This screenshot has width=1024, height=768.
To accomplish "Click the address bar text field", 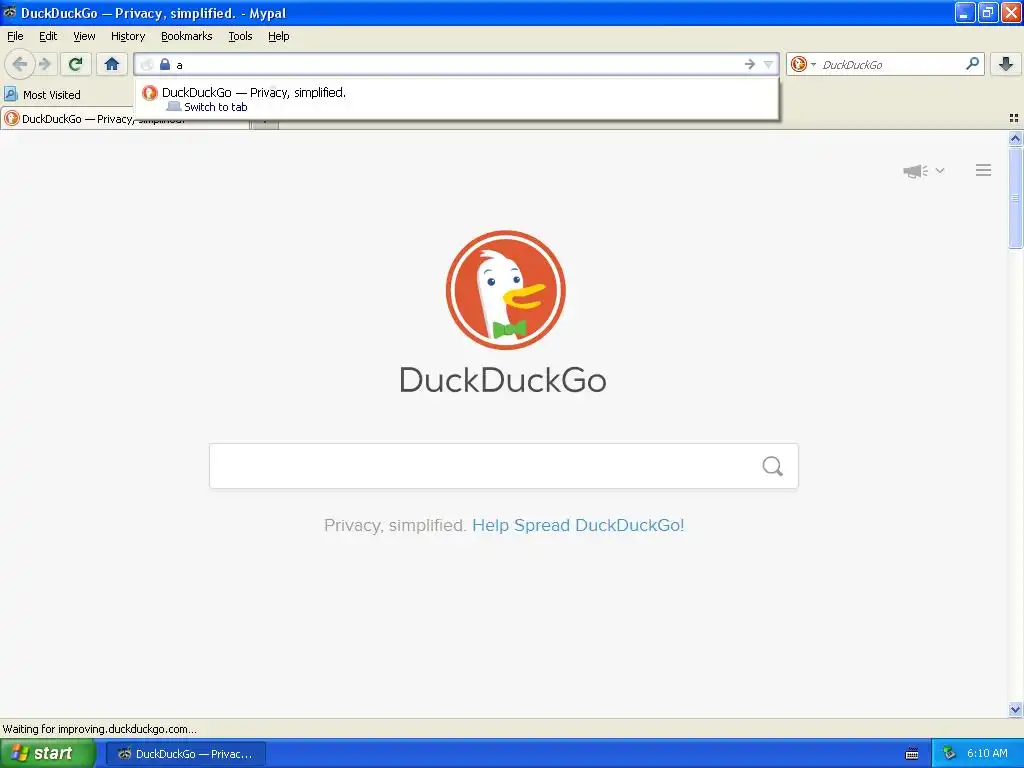I will [x=457, y=65].
